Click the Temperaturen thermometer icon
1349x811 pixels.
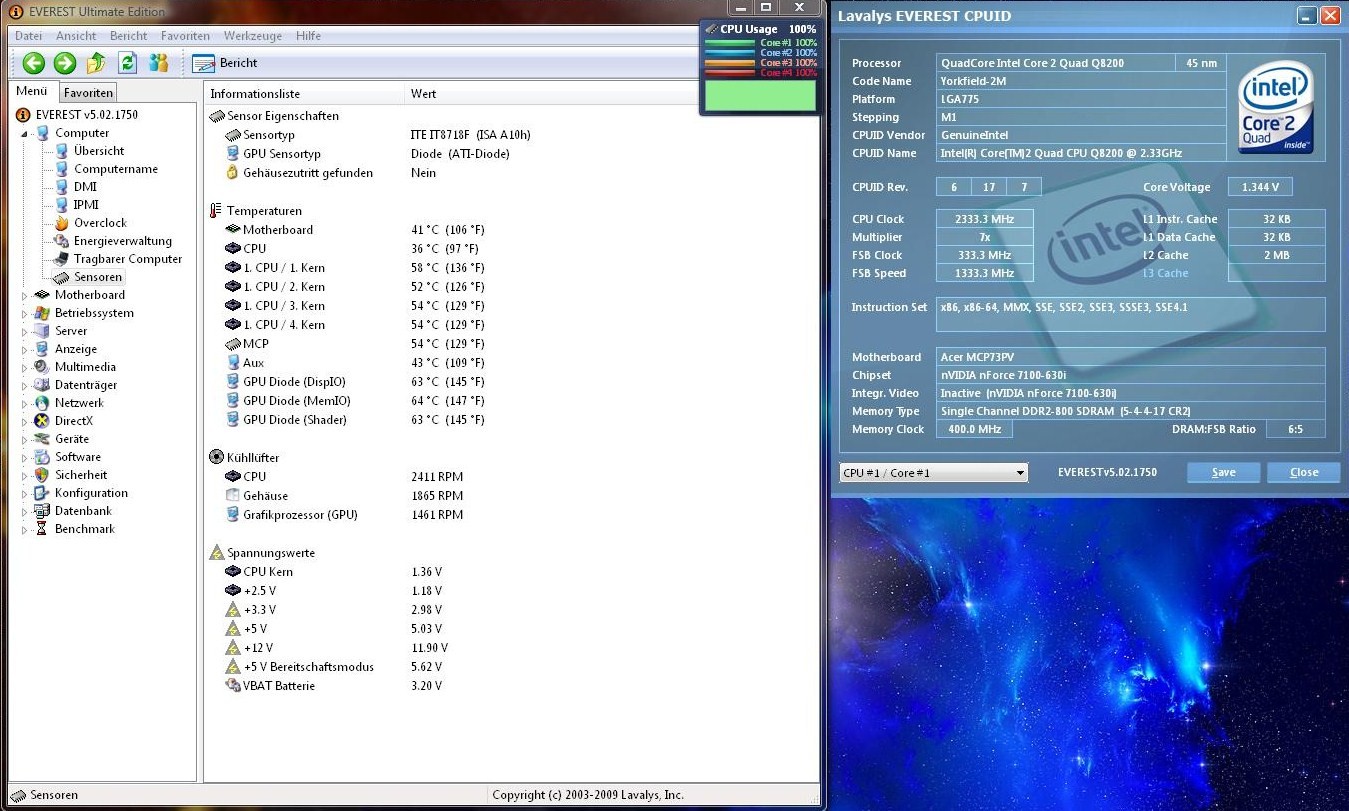pyautogui.click(x=216, y=211)
